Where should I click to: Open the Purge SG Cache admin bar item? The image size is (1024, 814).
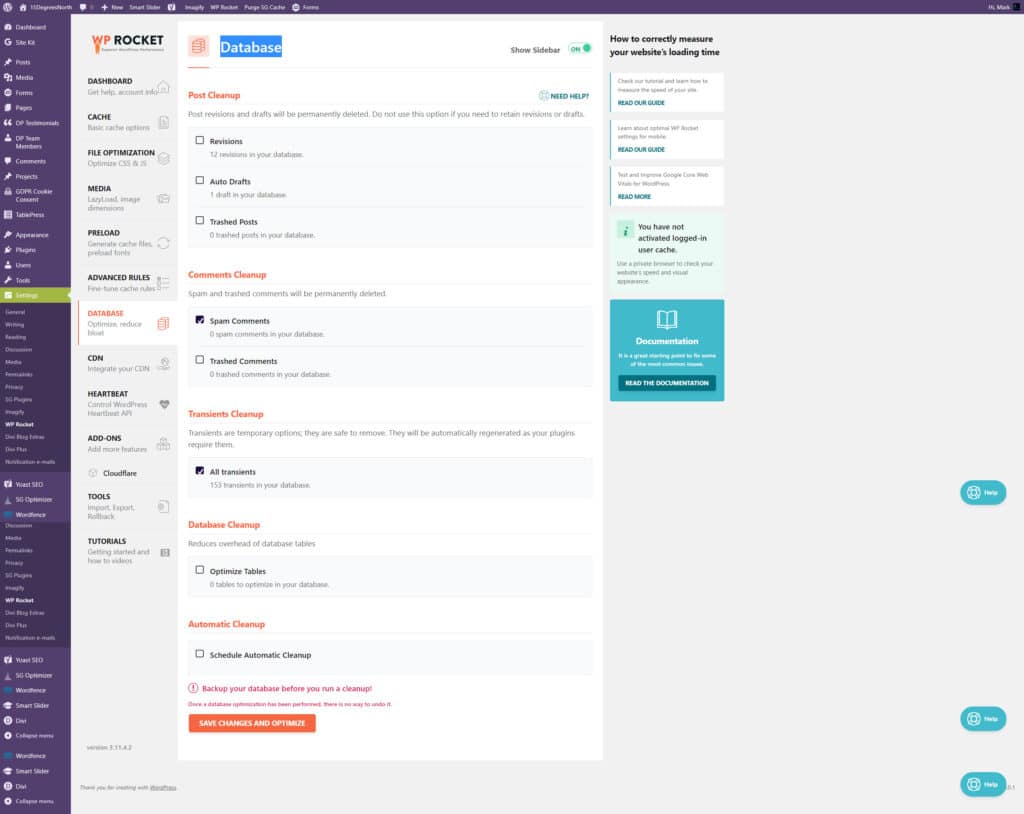pos(264,7)
